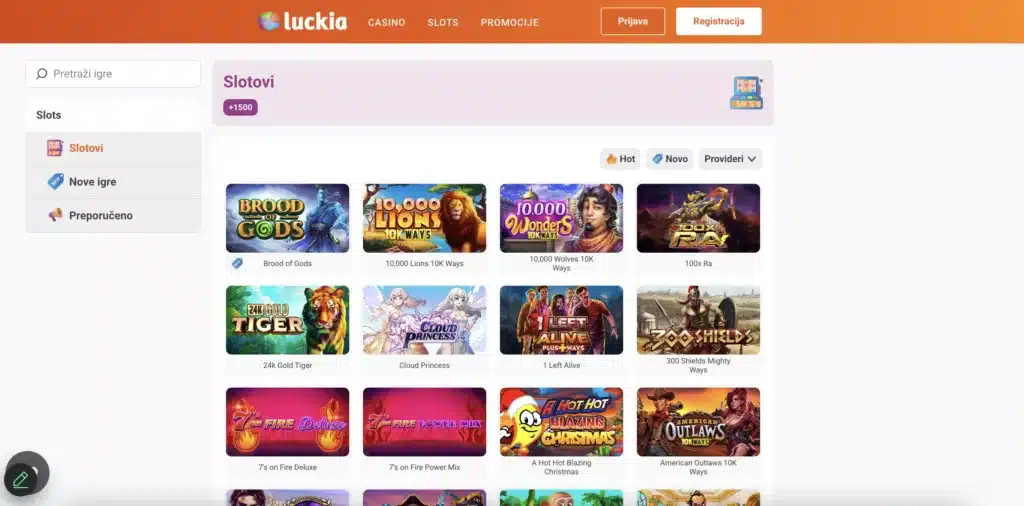Click the Slotovi slot machine sidebar icon
The height and width of the screenshot is (506, 1024).
click(x=55, y=148)
